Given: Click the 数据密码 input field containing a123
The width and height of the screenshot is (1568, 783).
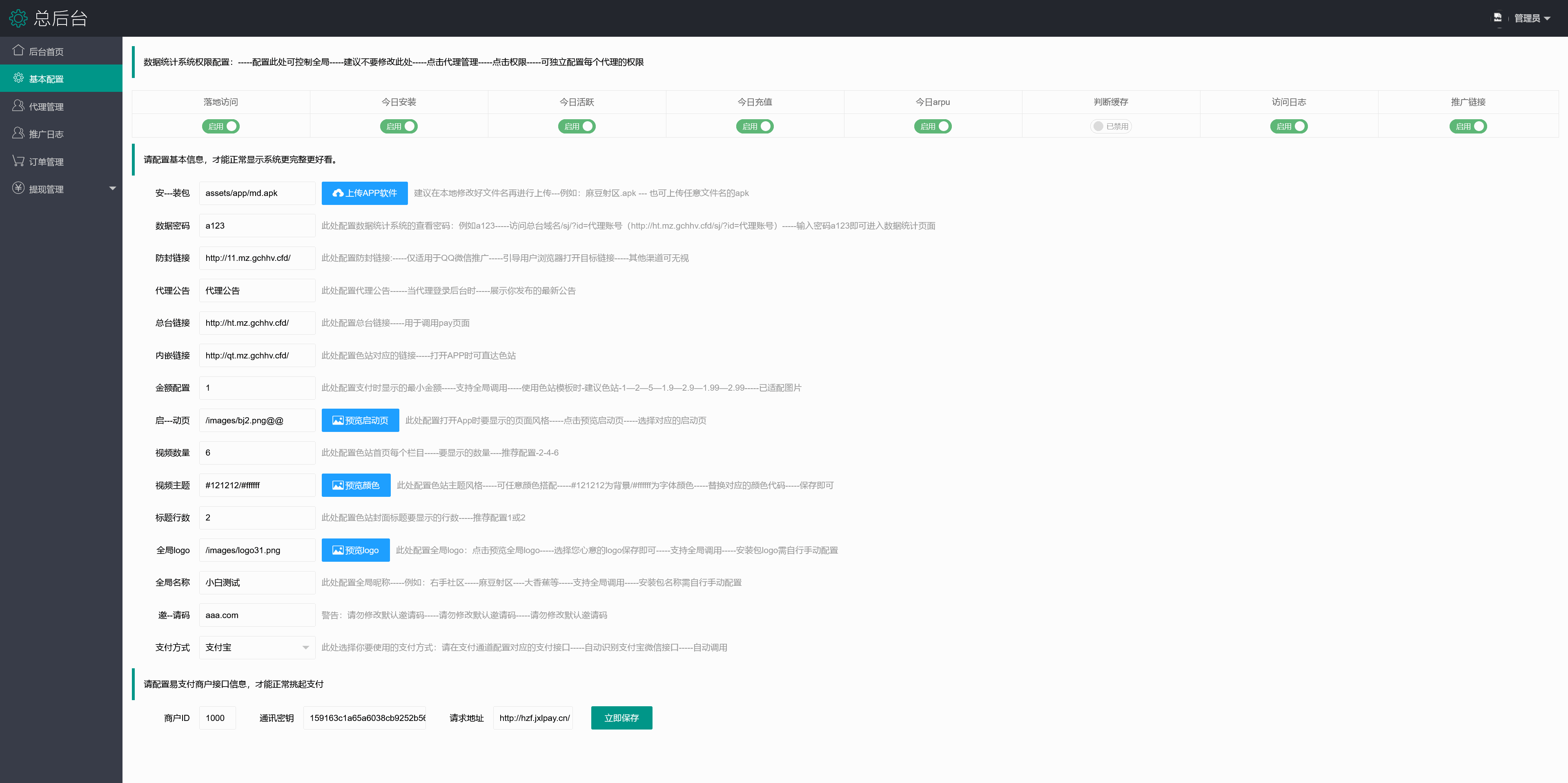Looking at the screenshot, I should pos(257,226).
